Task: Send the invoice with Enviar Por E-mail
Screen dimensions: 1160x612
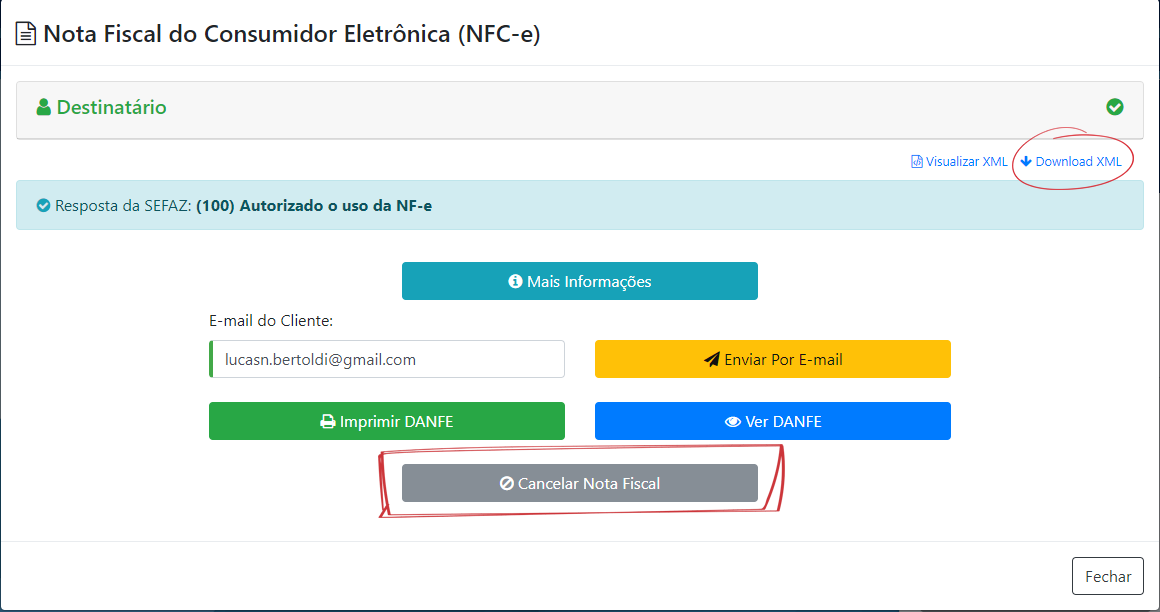Action: click(772, 359)
